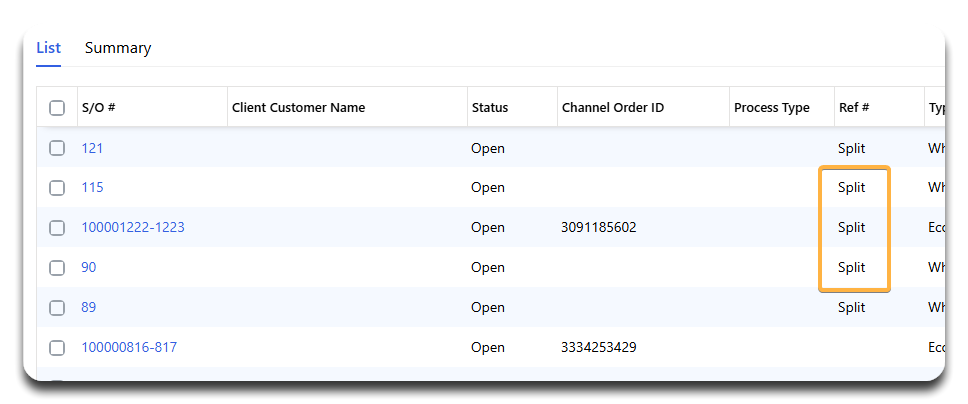Open order 100000816-817 link
The height and width of the screenshot is (404, 968).
pyautogui.click(x=129, y=348)
